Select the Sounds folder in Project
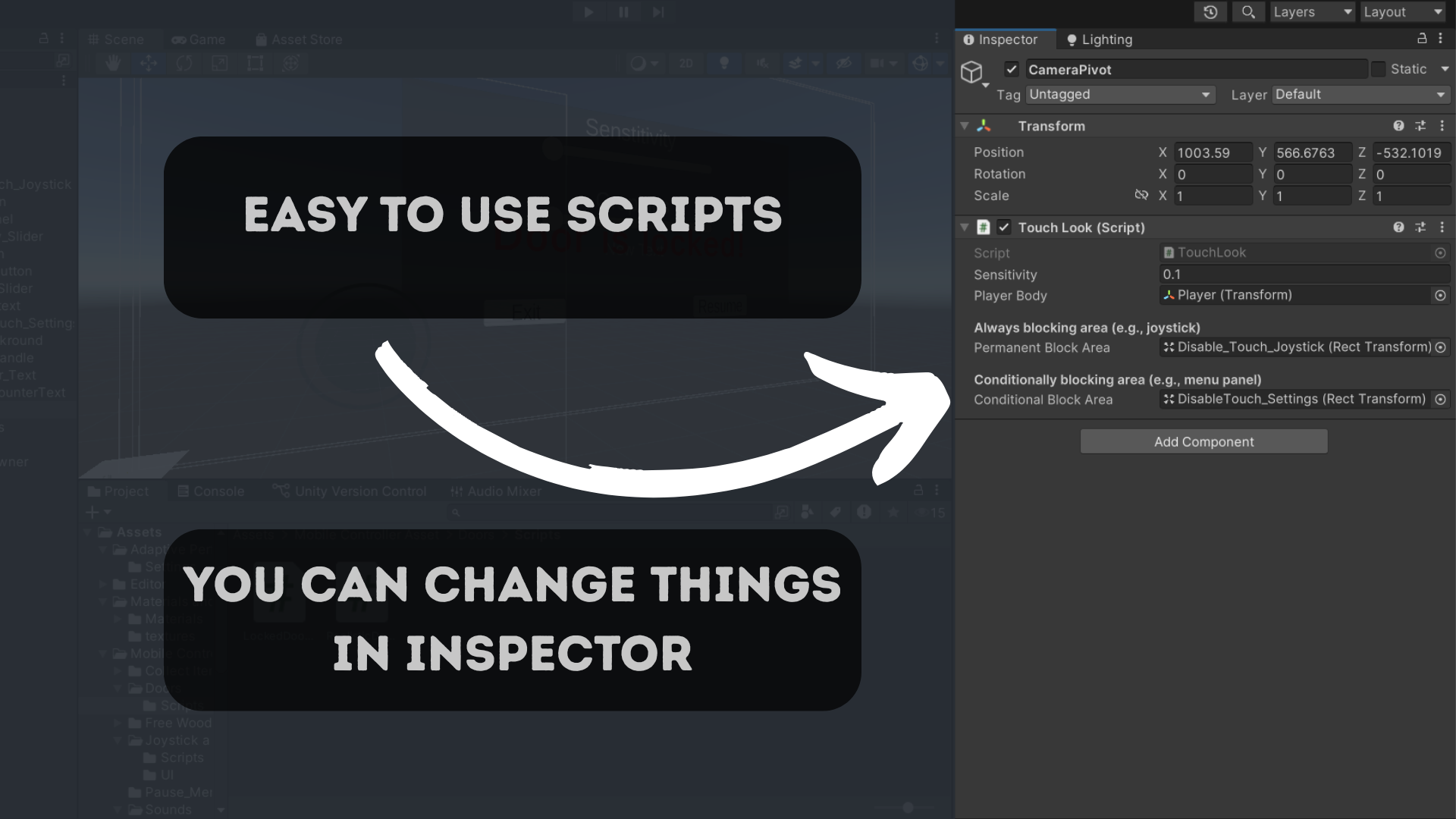Image resolution: width=1456 pixels, height=819 pixels. coord(159,810)
